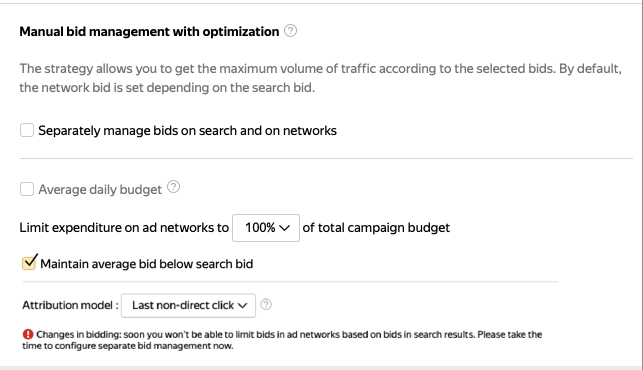Screen dimensions: 643x370
Task: Click the 'Changes in bidding' warning message
Action: tap(282, 340)
